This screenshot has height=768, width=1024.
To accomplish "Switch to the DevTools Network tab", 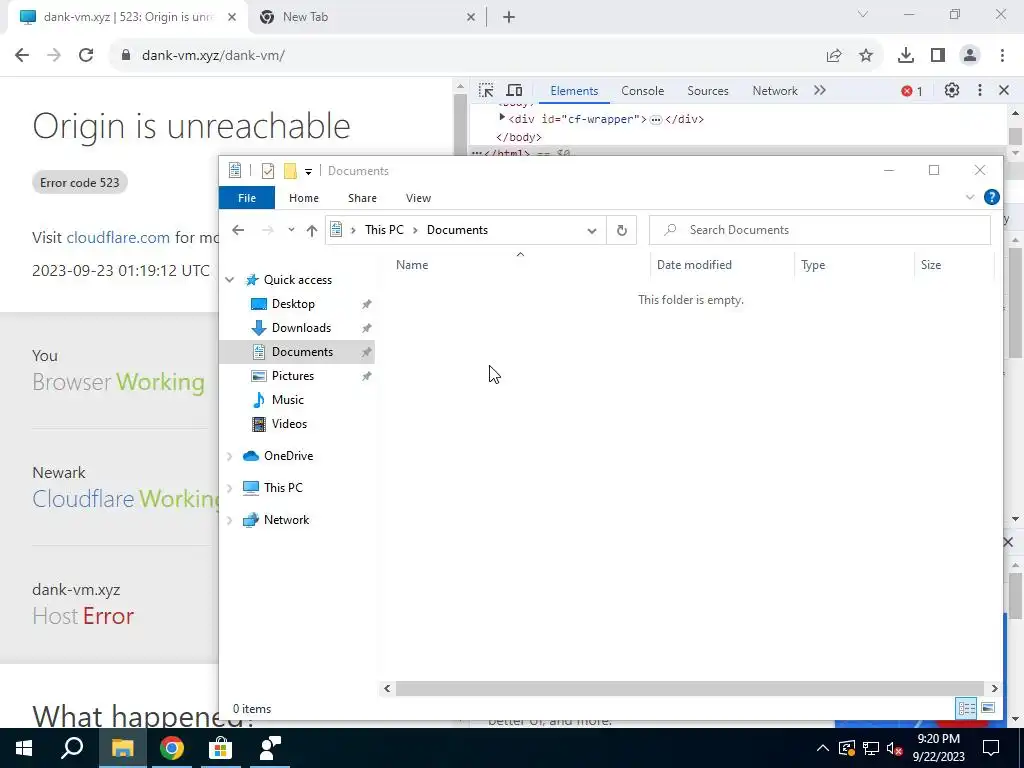I will point(775,91).
